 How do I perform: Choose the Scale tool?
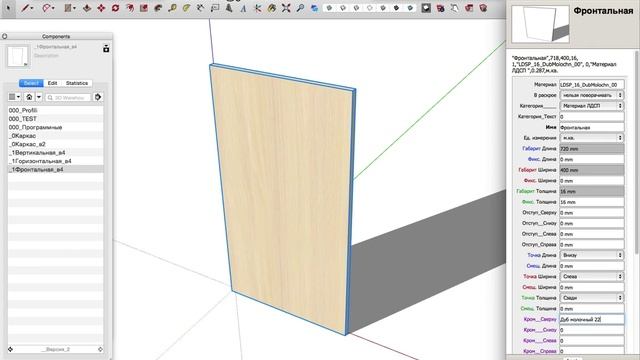(x=144, y=8)
